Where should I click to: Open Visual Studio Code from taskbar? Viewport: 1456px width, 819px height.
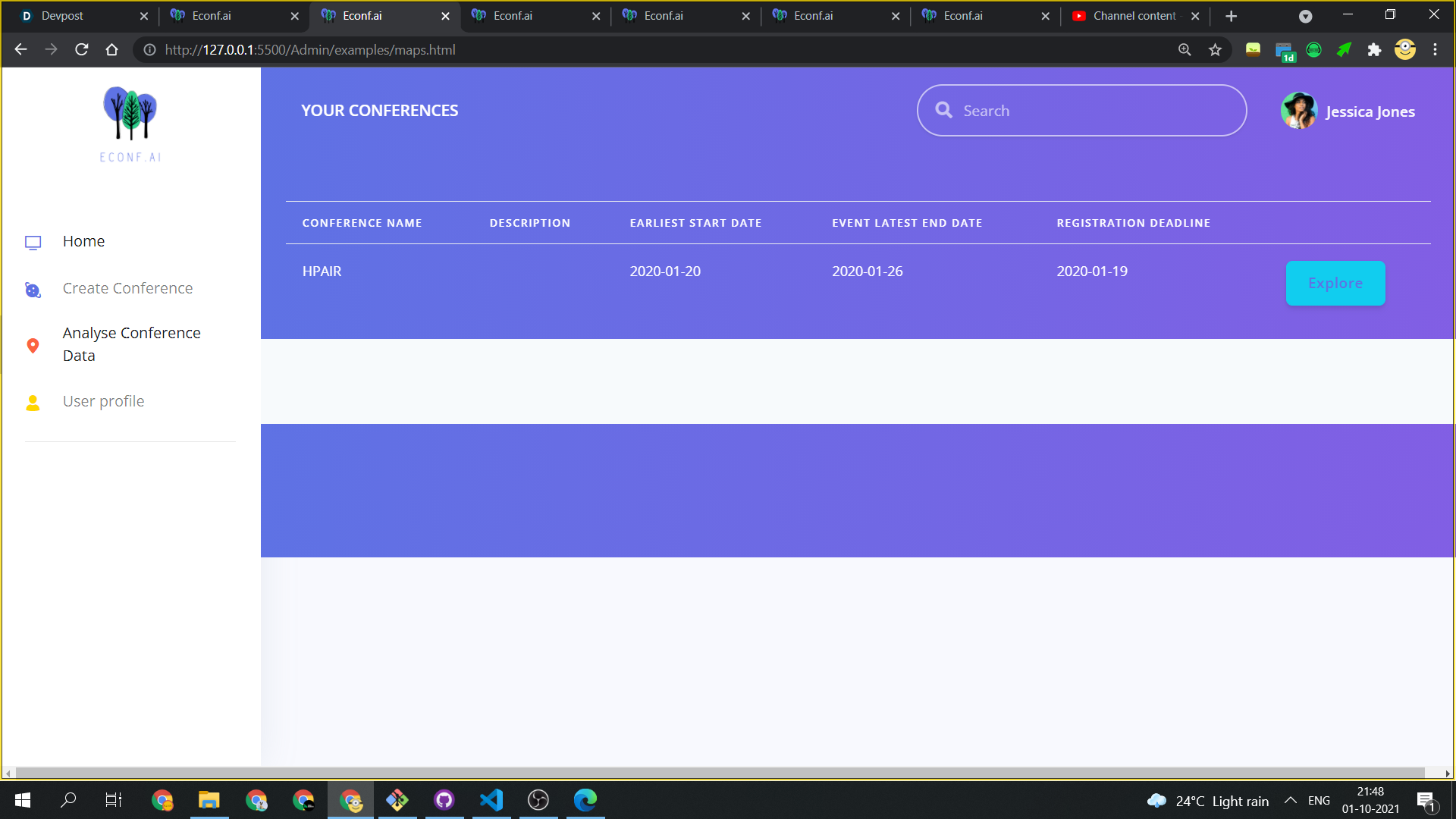pyautogui.click(x=491, y=800)
